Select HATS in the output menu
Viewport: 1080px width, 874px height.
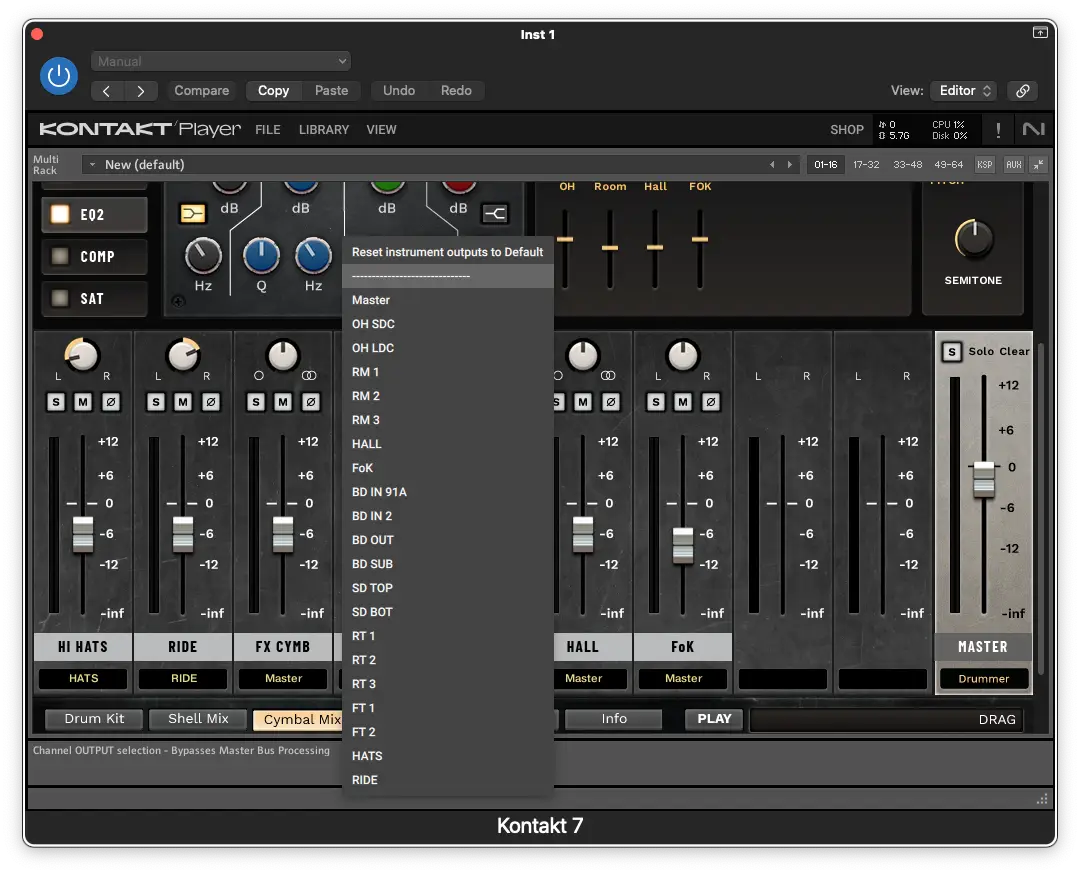pyautogui.click(x=448, y=756)
